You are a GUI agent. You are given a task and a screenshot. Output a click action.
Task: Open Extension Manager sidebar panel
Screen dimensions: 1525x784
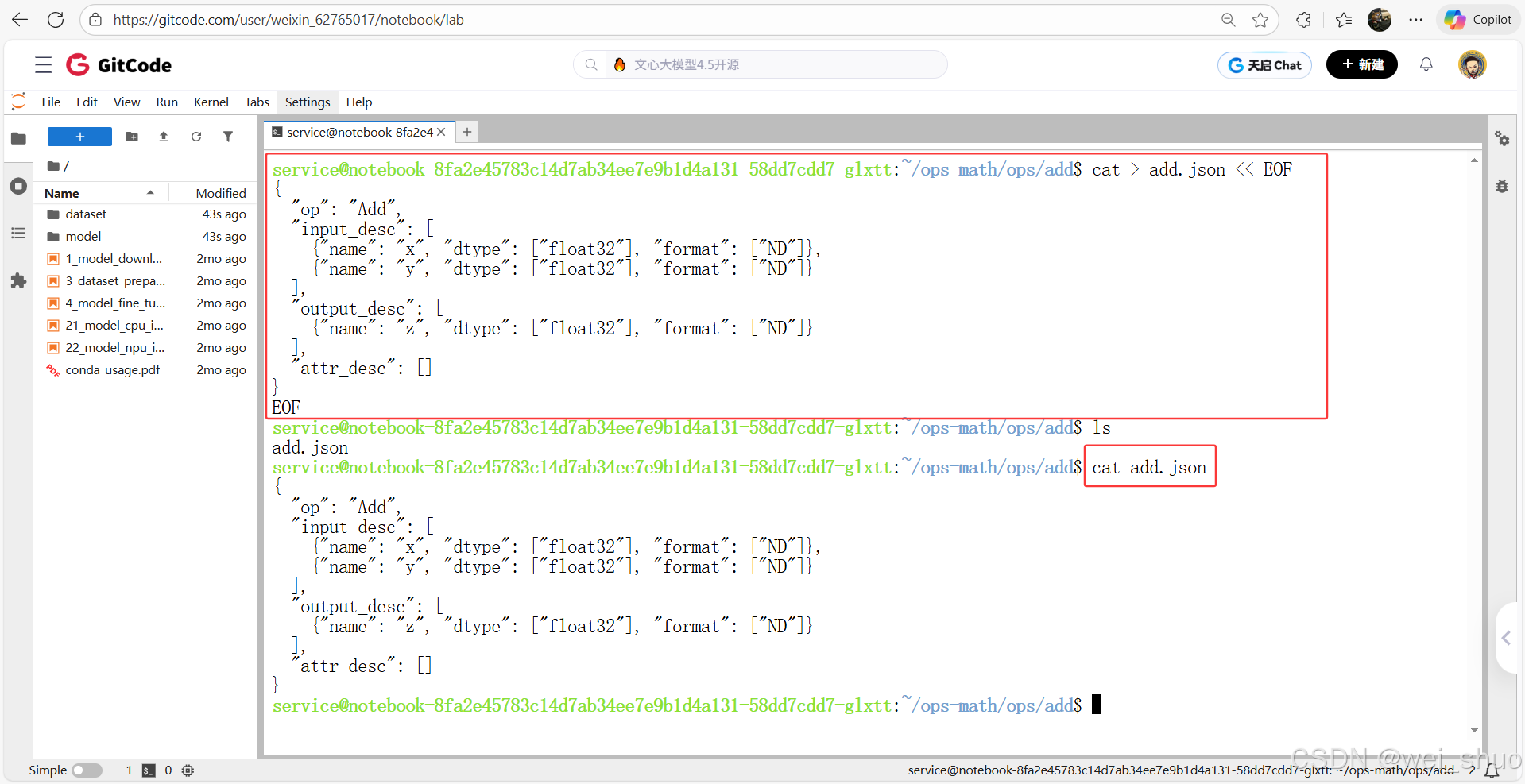coord(18,280)
